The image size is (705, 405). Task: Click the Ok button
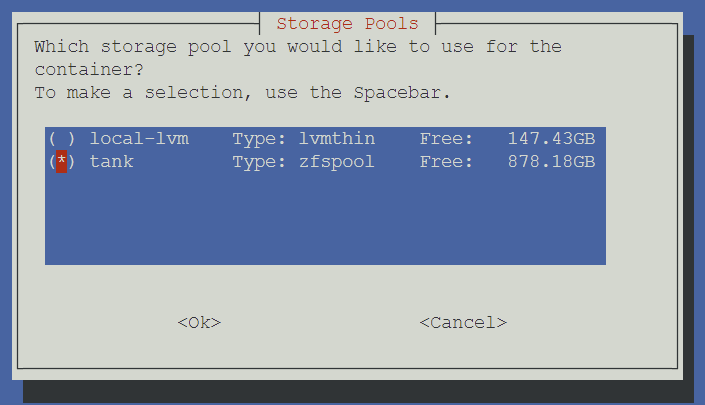[x=199, y=323]
